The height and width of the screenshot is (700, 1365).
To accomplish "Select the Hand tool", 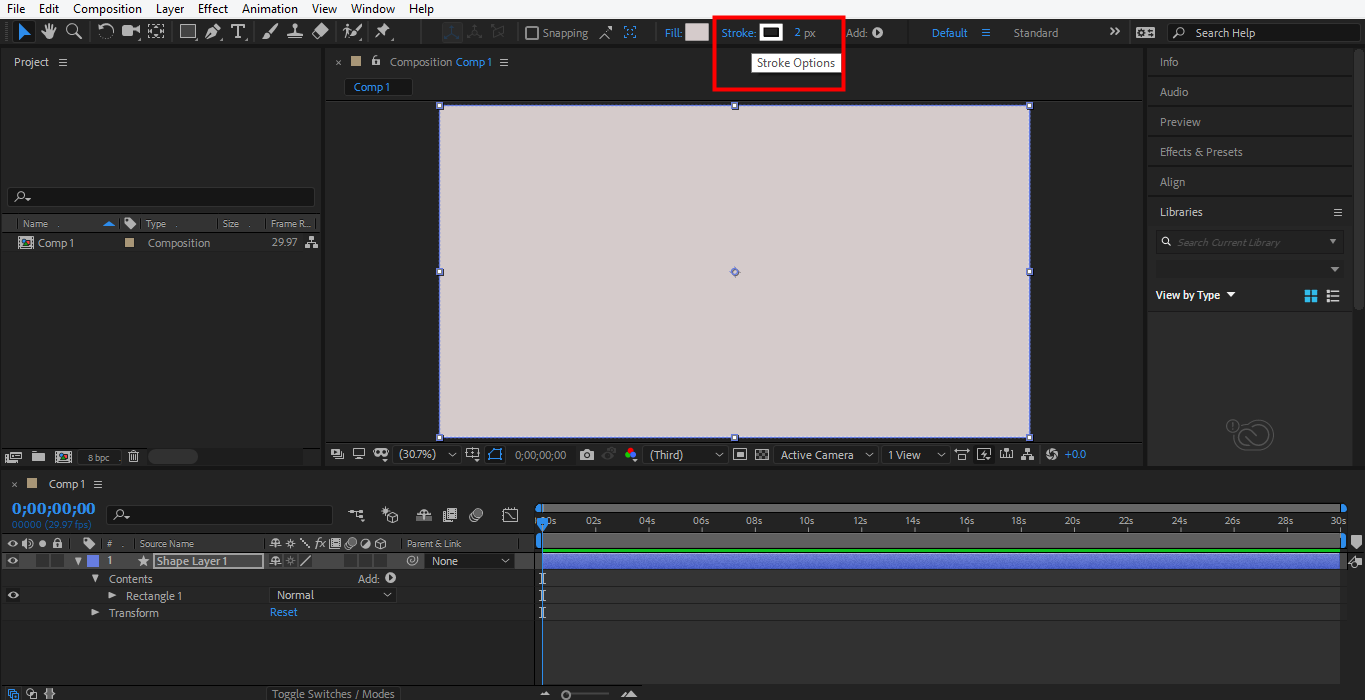I will [x=48, y=32].
